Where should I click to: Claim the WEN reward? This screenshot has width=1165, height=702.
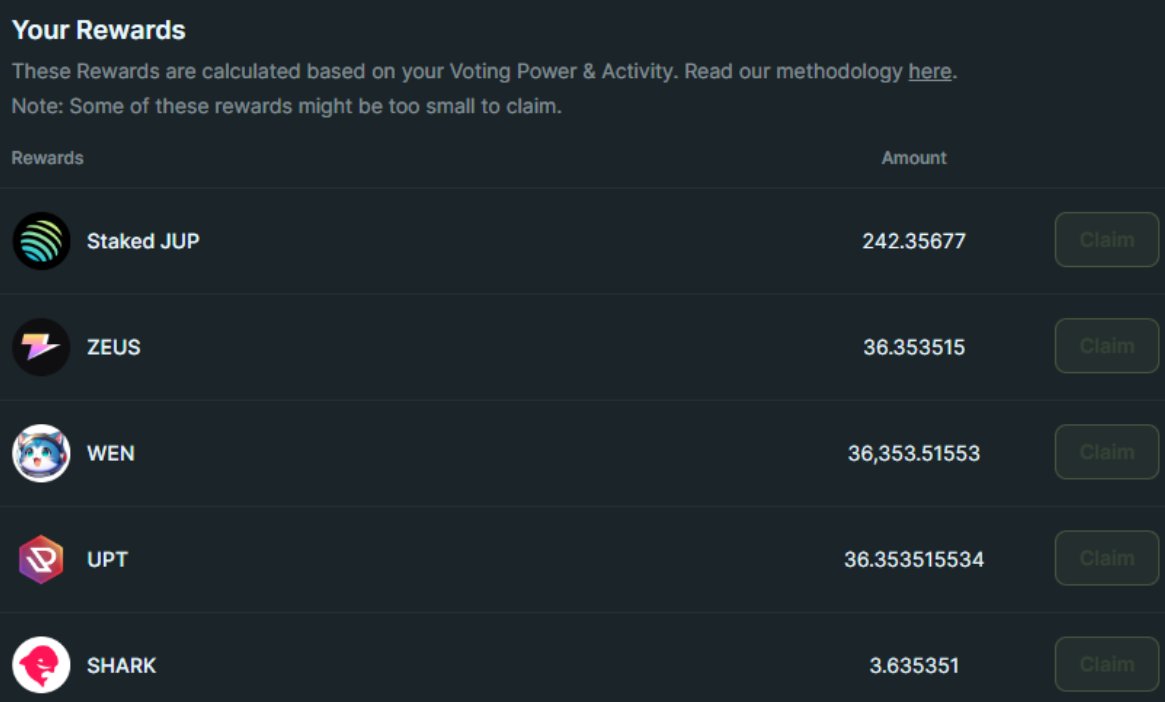click(1106, 452)
